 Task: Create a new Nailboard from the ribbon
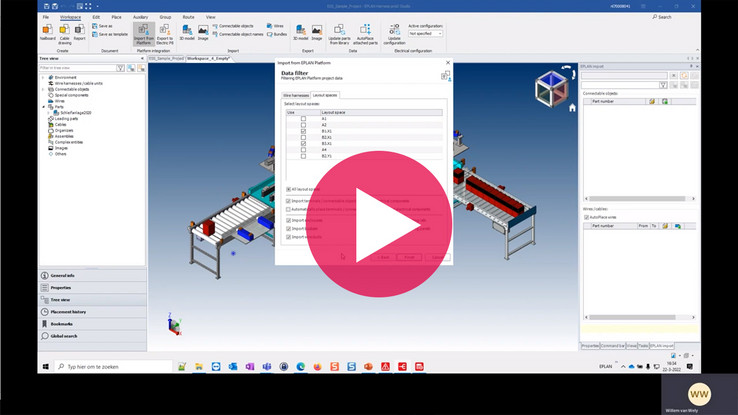click(47, 32)
